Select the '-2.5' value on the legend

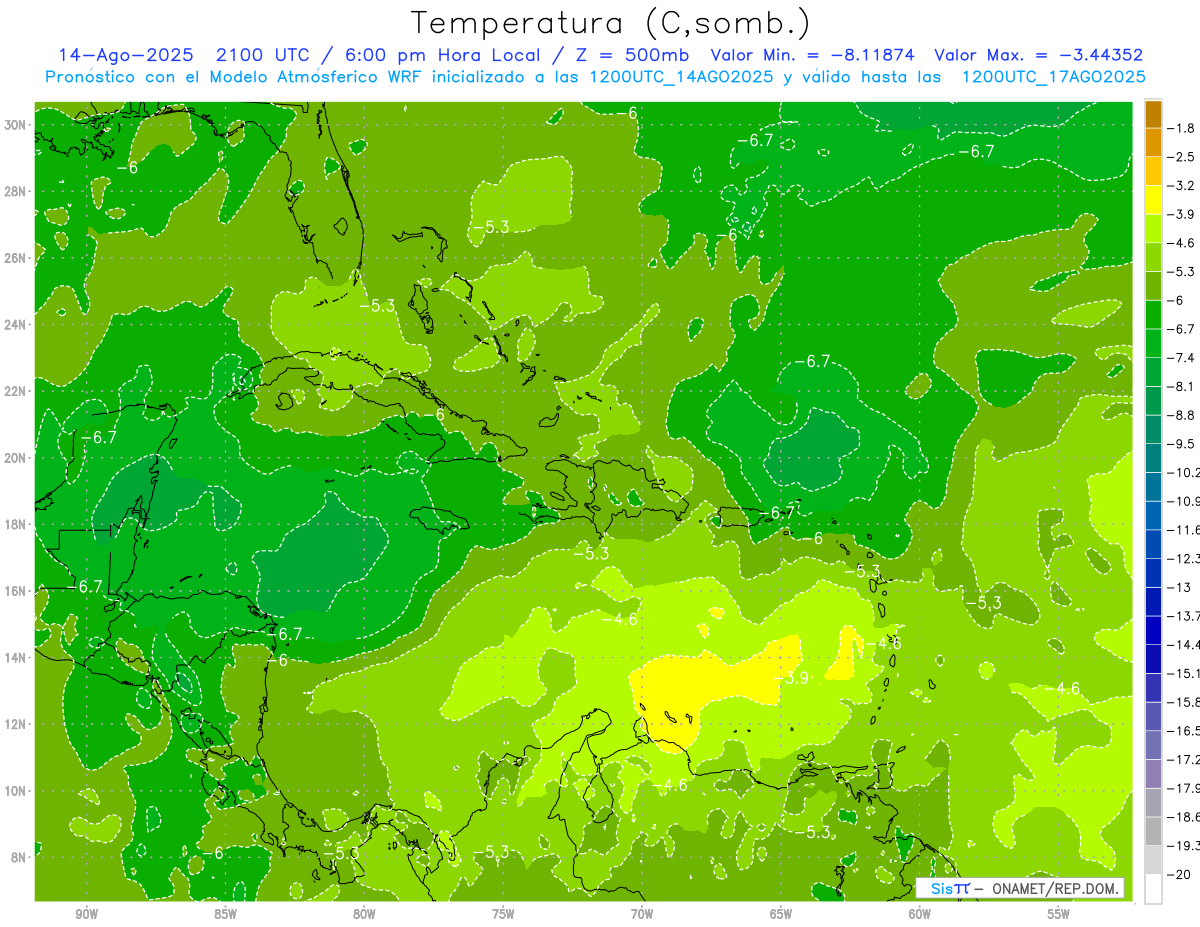click(x=1182, y=158)
